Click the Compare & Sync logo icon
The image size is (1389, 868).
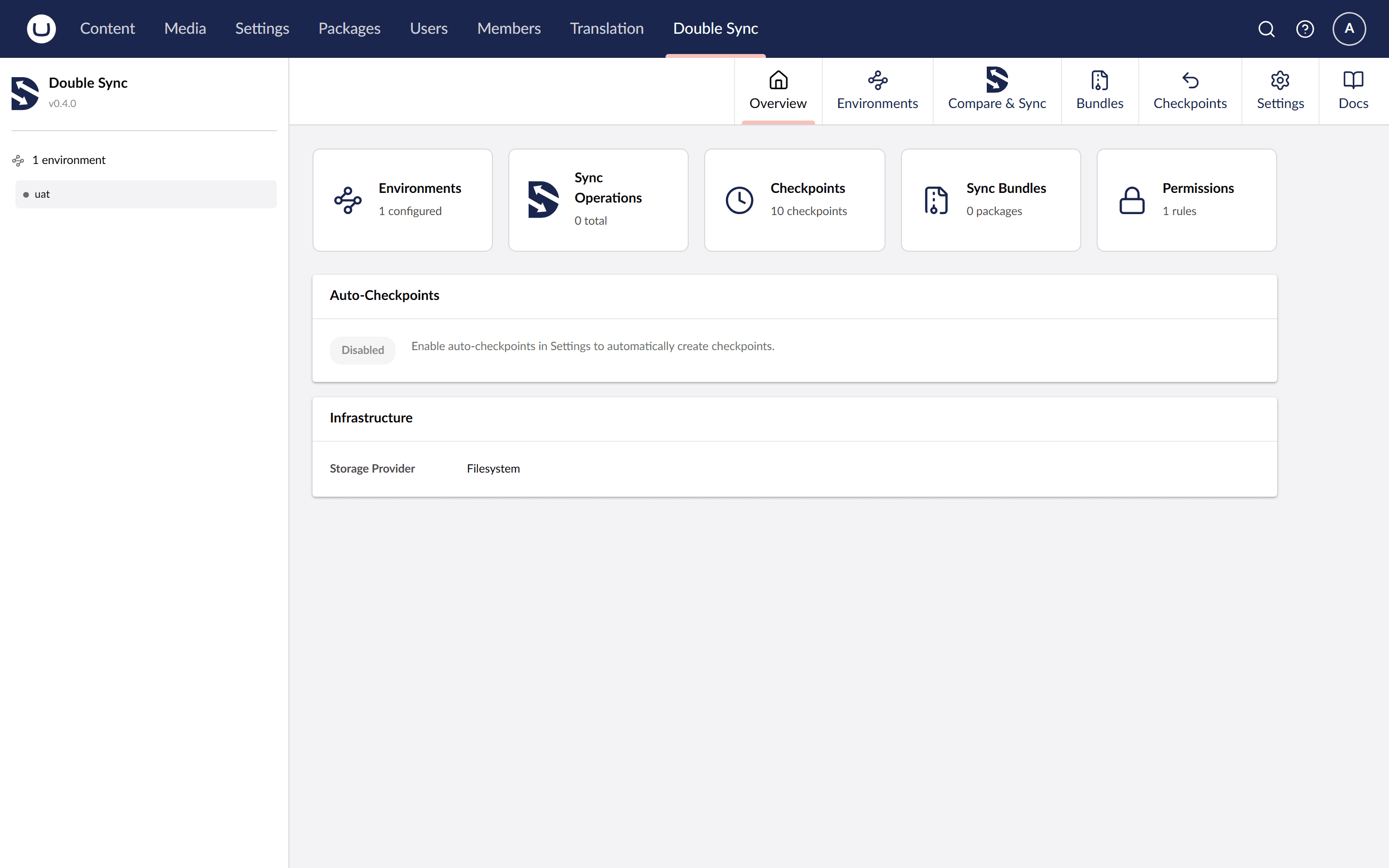(997, 80)
